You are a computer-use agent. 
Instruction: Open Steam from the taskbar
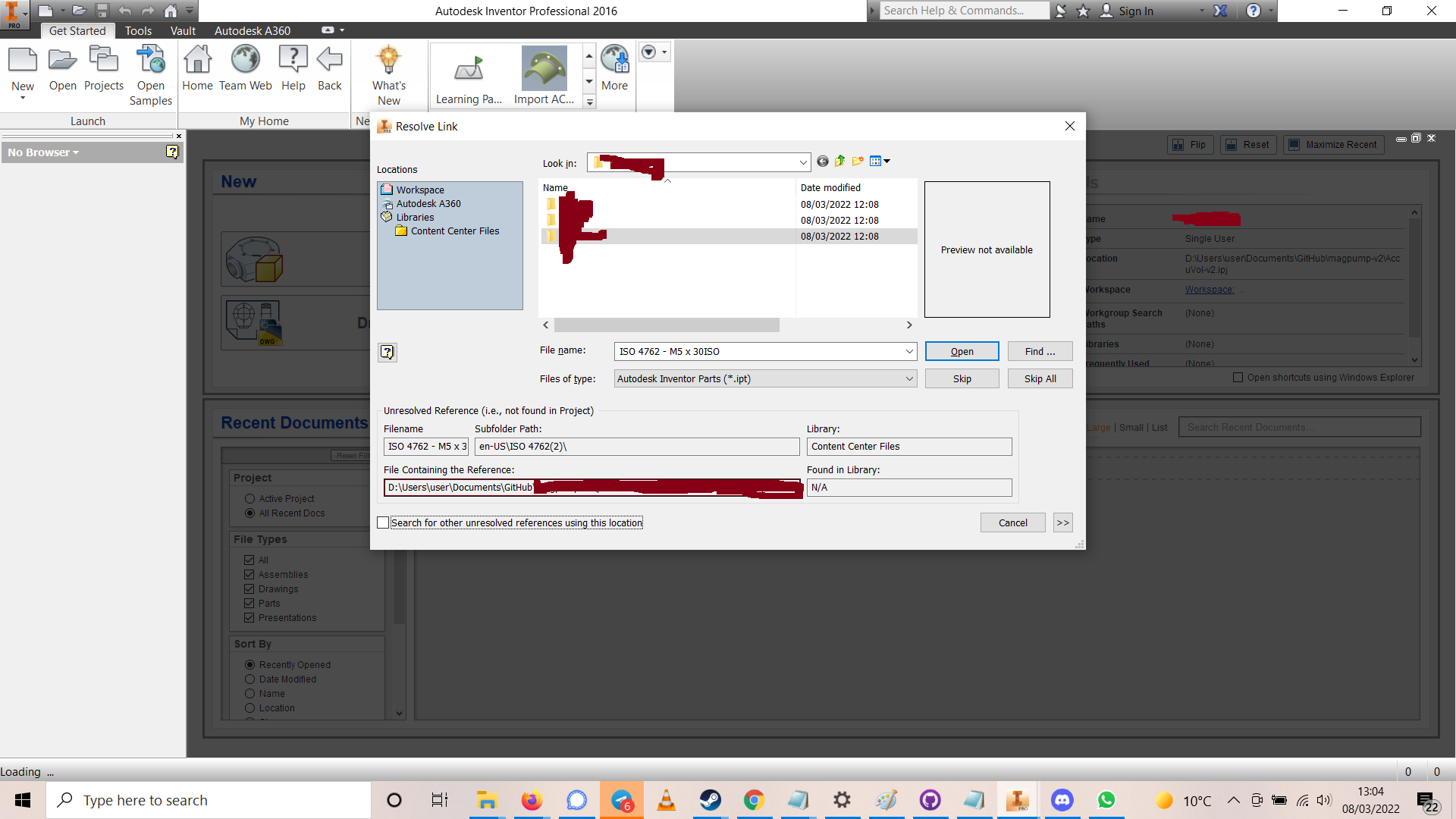(x=710, y=800)
